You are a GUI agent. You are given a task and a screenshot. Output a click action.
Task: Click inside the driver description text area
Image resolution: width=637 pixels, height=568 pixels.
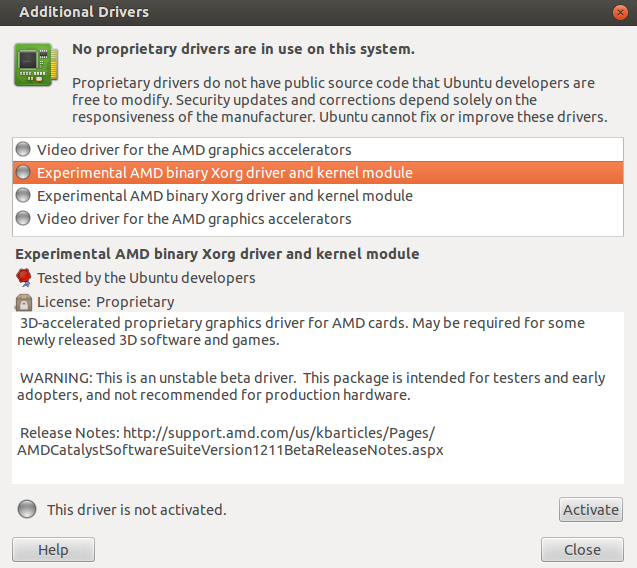coord(318,398)
